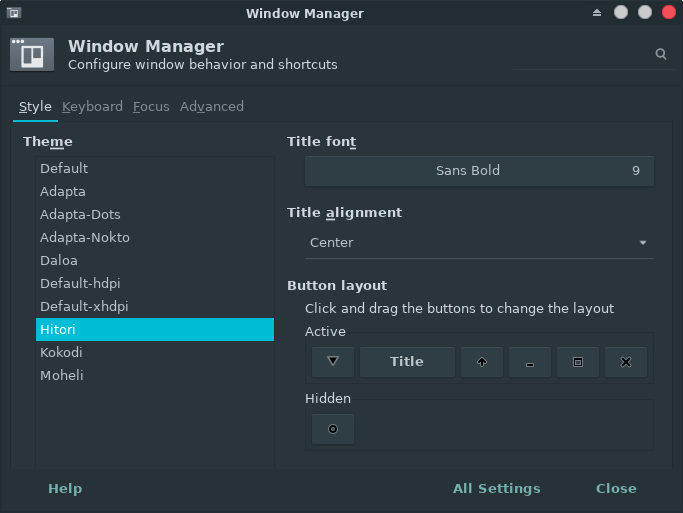683x513 pixels.
Task: Click the search magnifier icon
Action: click(661, 54)
